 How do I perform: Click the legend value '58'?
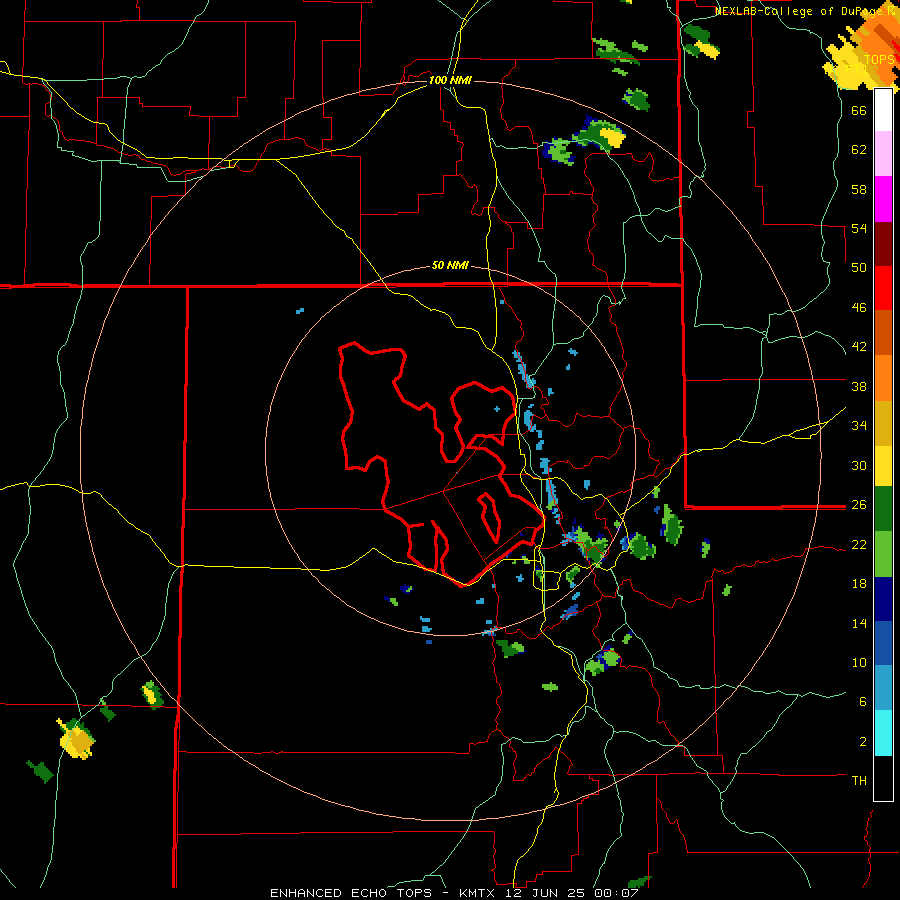click(x=859, y=189)
